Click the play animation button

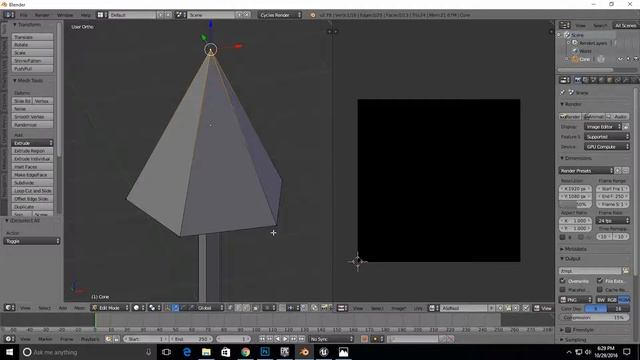[285, 339]
